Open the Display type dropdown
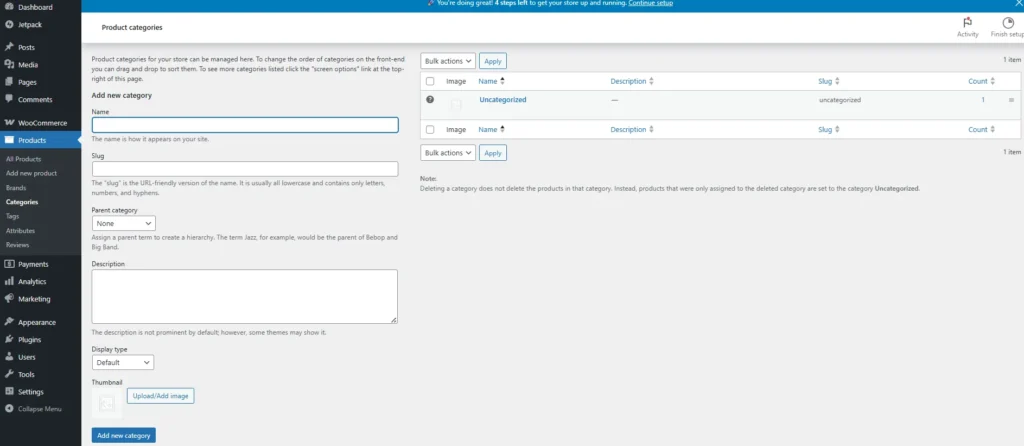The height and width of the screenshot is (446, 1024). [123, 362]
